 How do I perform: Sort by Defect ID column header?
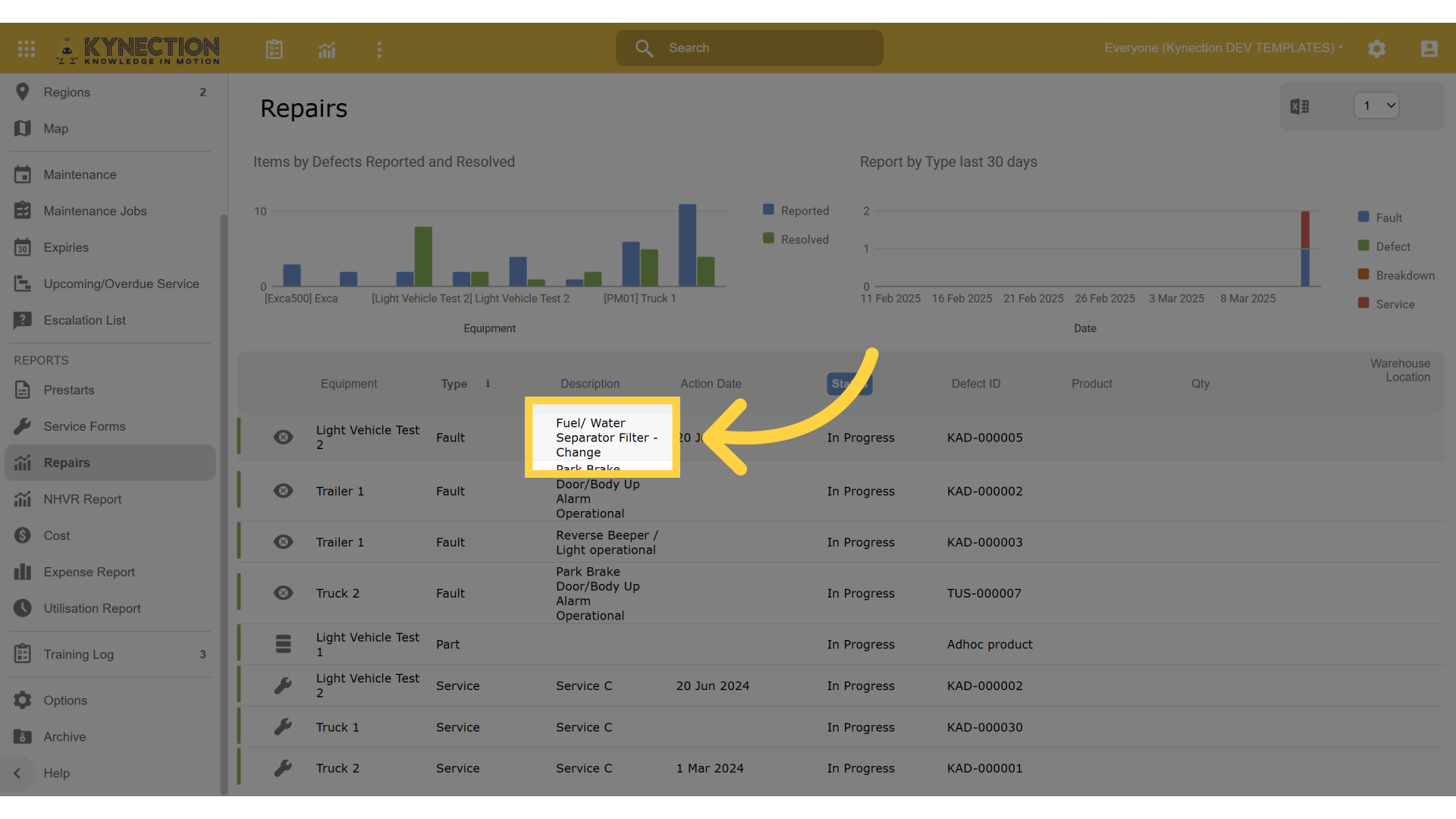(x=976, y=384)
